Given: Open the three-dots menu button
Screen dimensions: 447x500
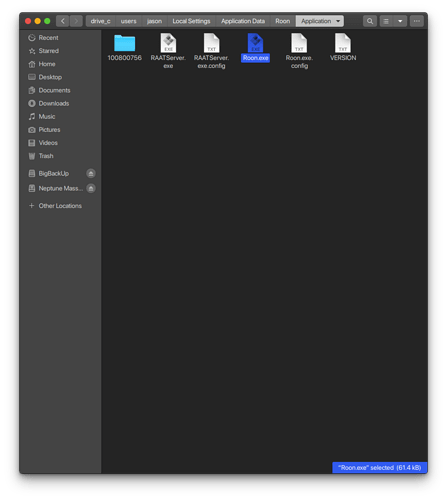Looking at the screenshot, I should tap(417, 21).
